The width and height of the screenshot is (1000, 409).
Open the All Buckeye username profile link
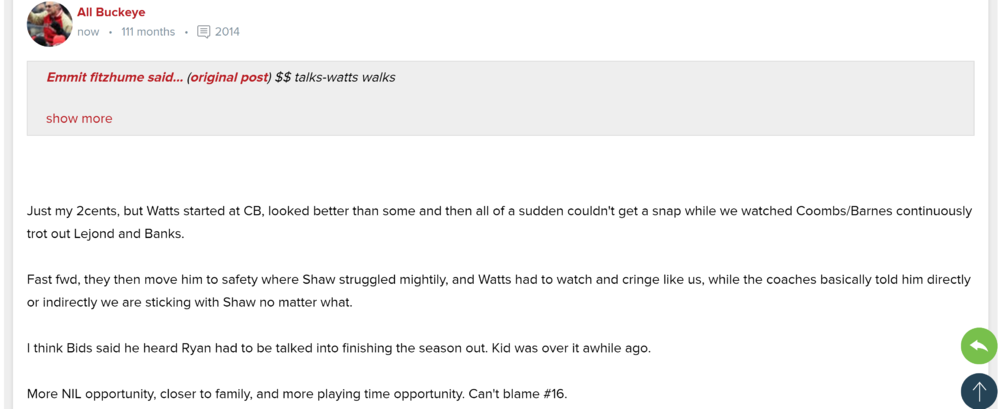[111, 12]
